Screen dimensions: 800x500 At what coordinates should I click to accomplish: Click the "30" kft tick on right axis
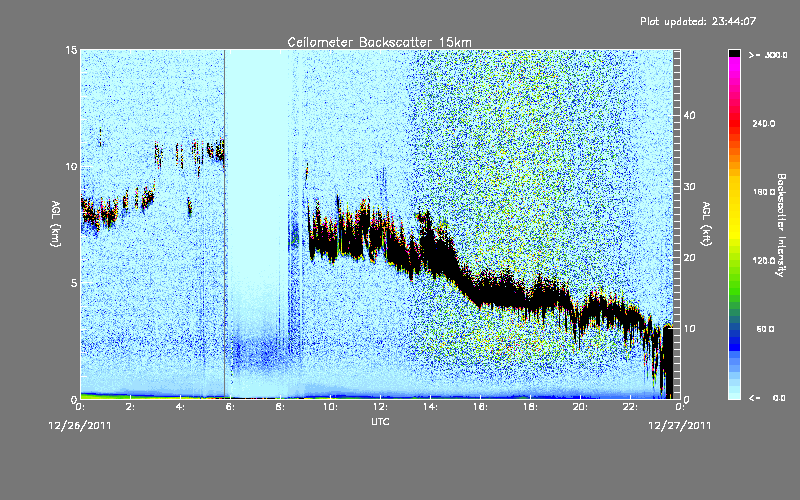point(689,187)
